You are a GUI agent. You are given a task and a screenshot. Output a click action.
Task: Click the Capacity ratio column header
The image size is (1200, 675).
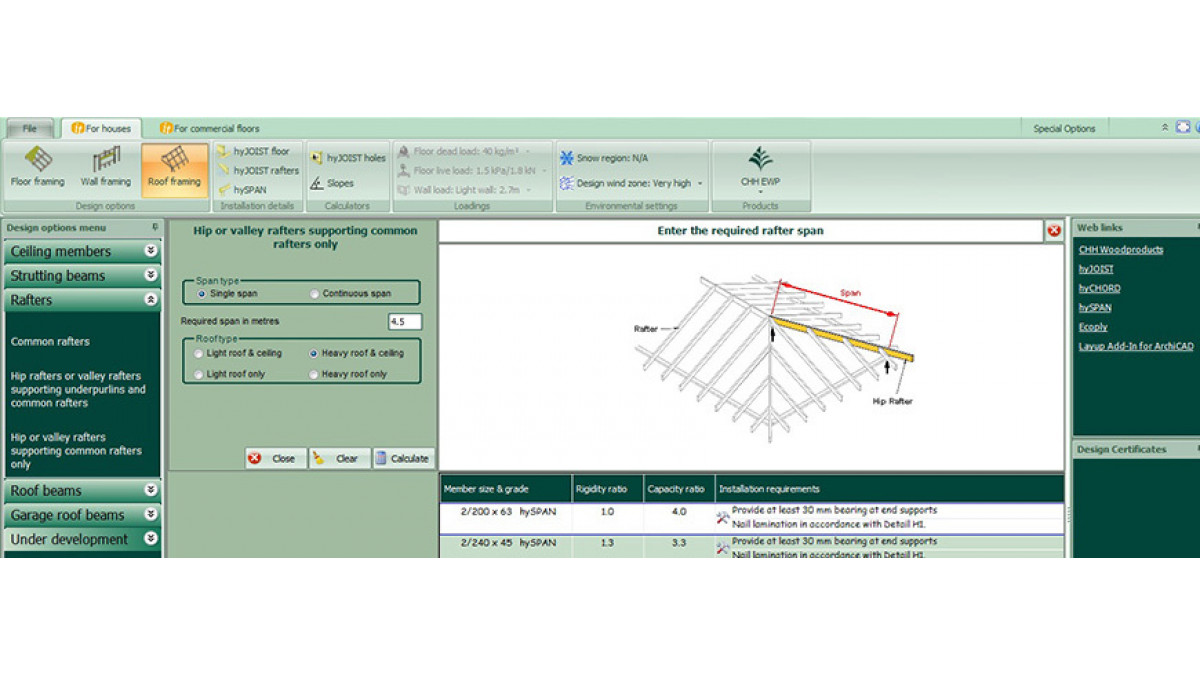(678, 488)
